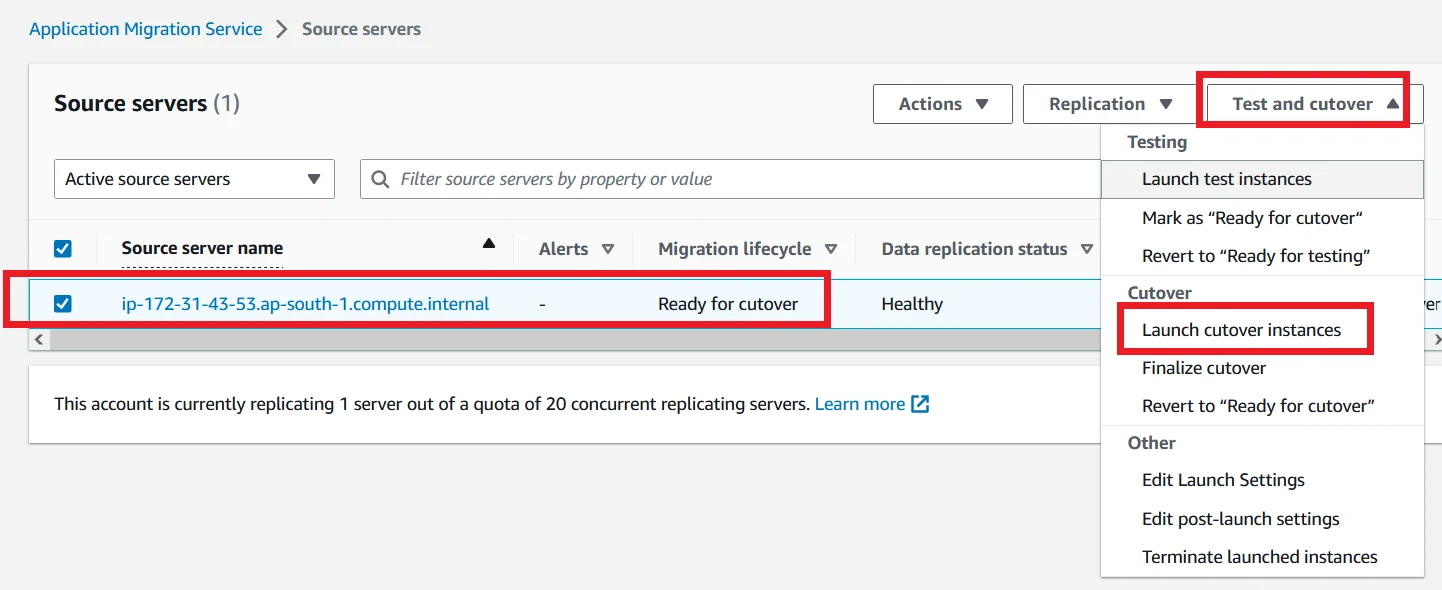Click the Healthy replication status cell
Viewport: 1442px width, 590px height.
click(x=912, y=304)
